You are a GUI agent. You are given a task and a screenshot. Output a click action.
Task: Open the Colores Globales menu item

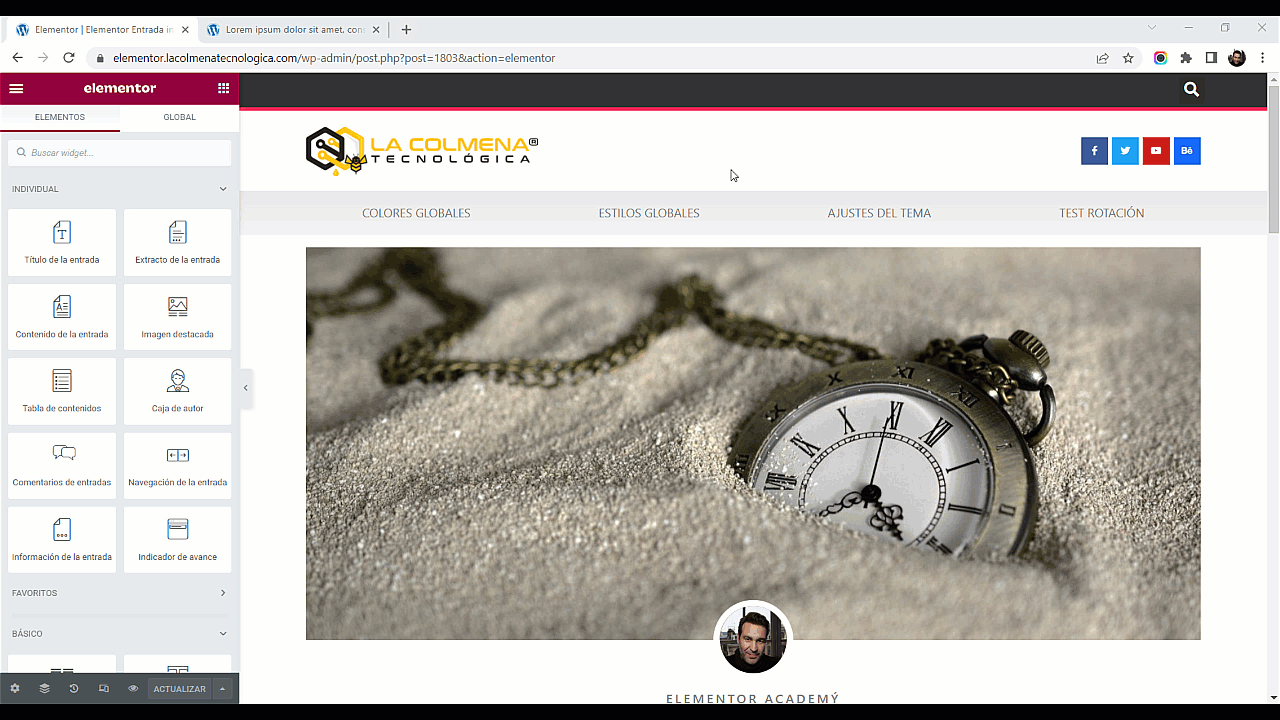coord(416,213)
